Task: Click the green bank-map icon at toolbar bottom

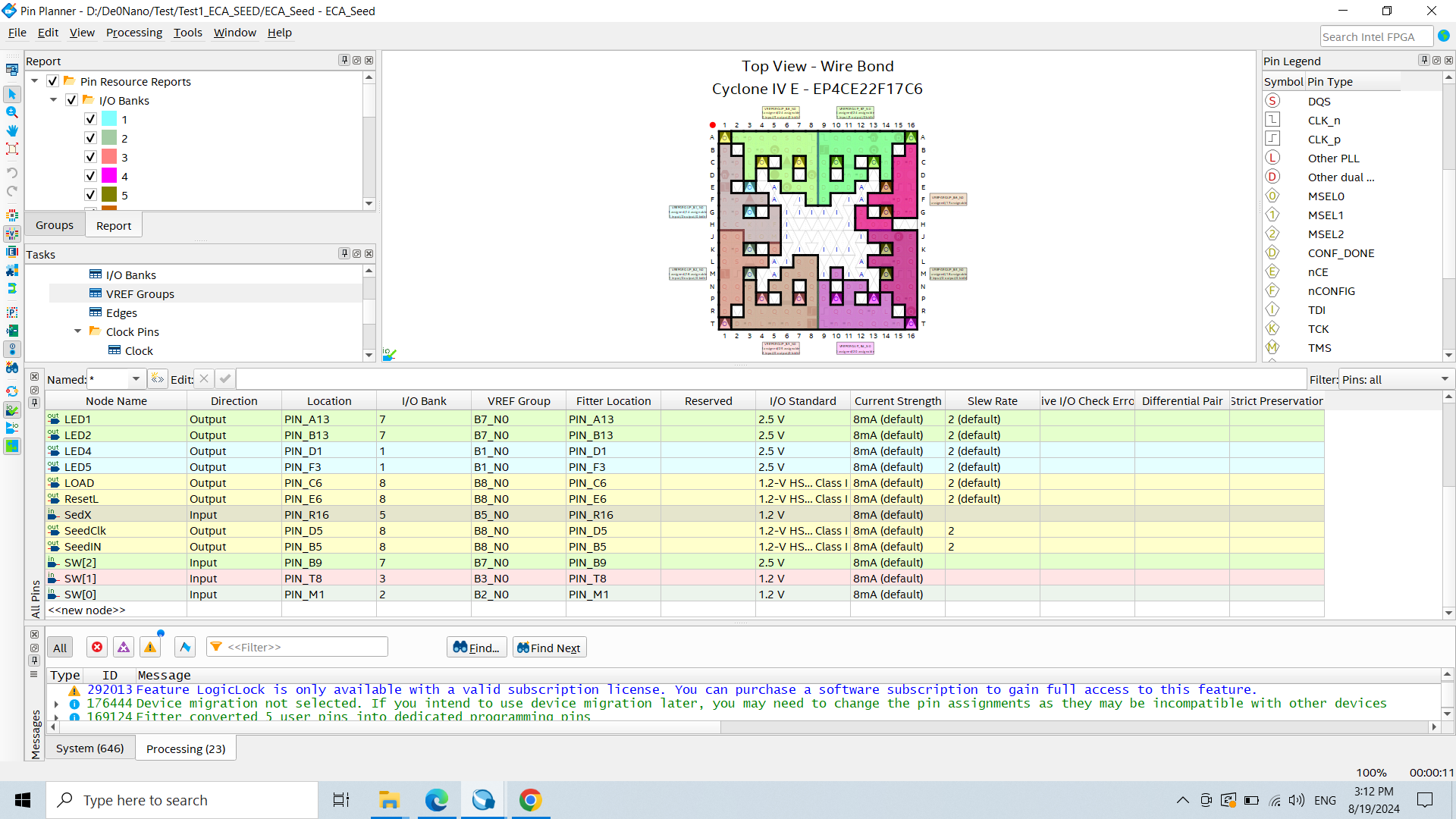Action: (12, 446)
